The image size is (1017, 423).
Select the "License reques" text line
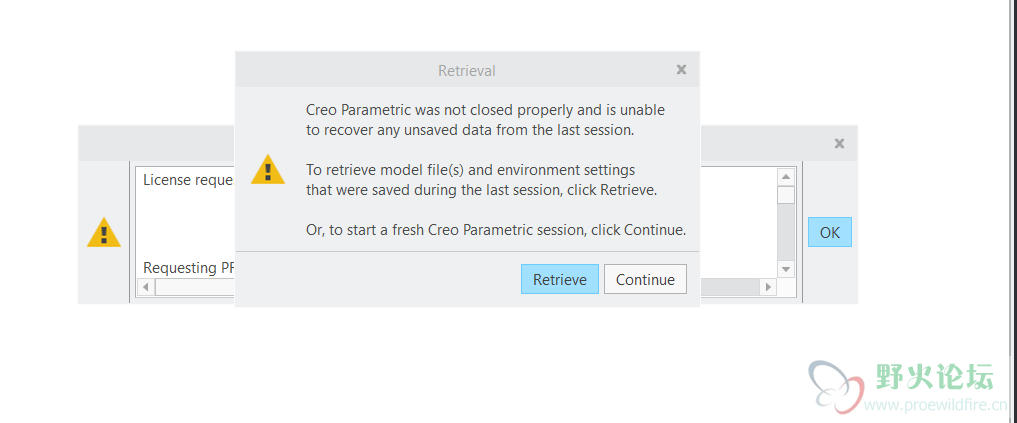pos(189,180)
